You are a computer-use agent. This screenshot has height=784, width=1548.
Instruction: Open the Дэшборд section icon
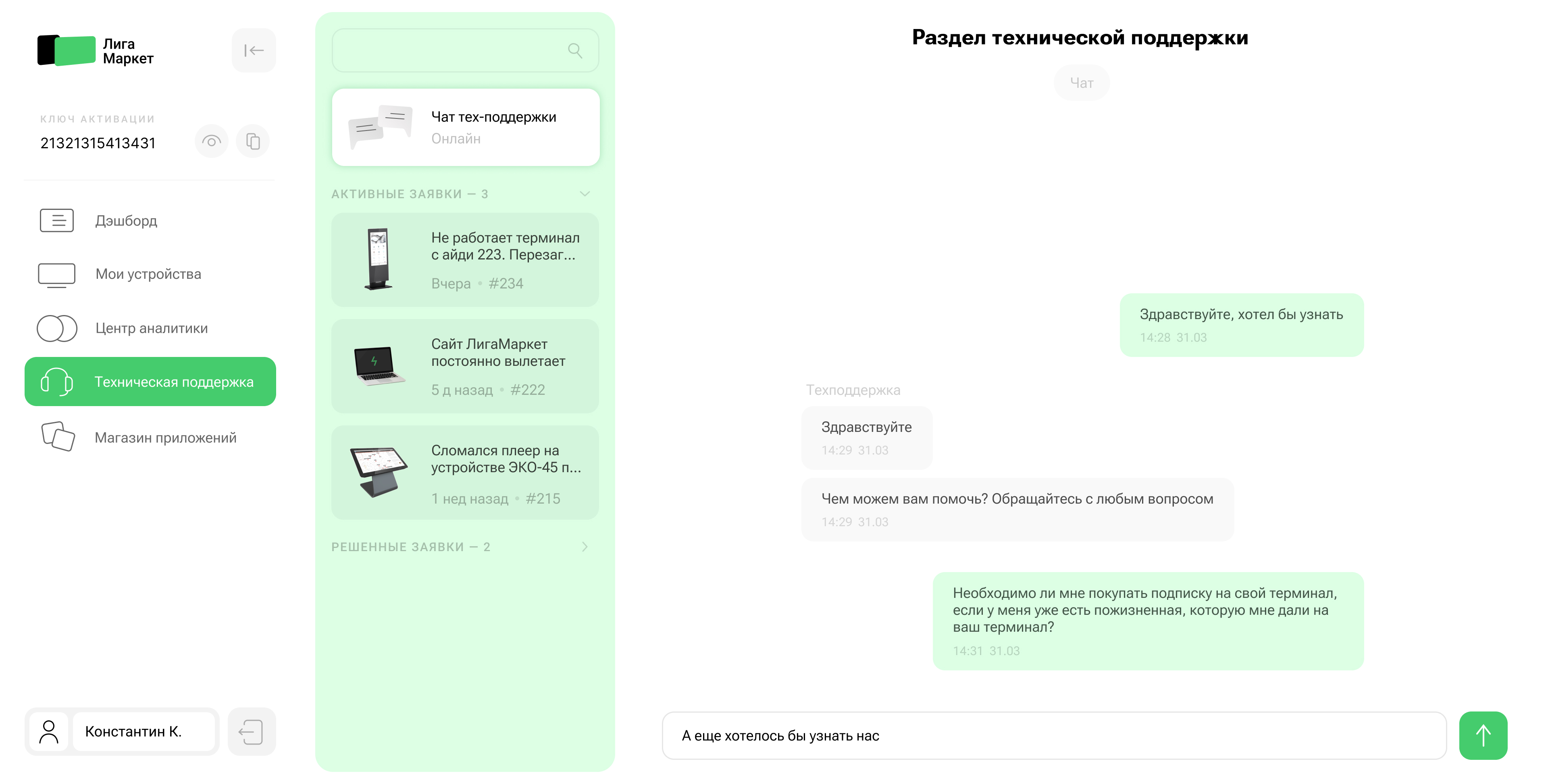(x=56, y=220)
